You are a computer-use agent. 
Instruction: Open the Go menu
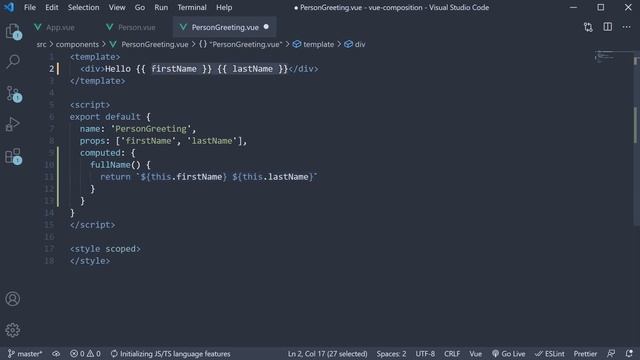pyautogui.click(x=140, y=7)
